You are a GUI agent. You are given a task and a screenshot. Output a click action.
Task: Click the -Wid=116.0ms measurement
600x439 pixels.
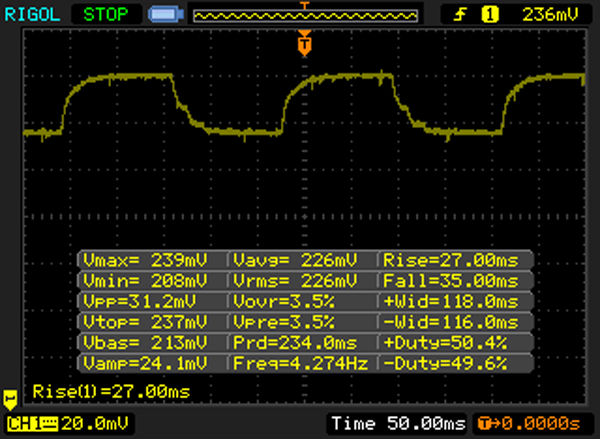coord(451,322)
